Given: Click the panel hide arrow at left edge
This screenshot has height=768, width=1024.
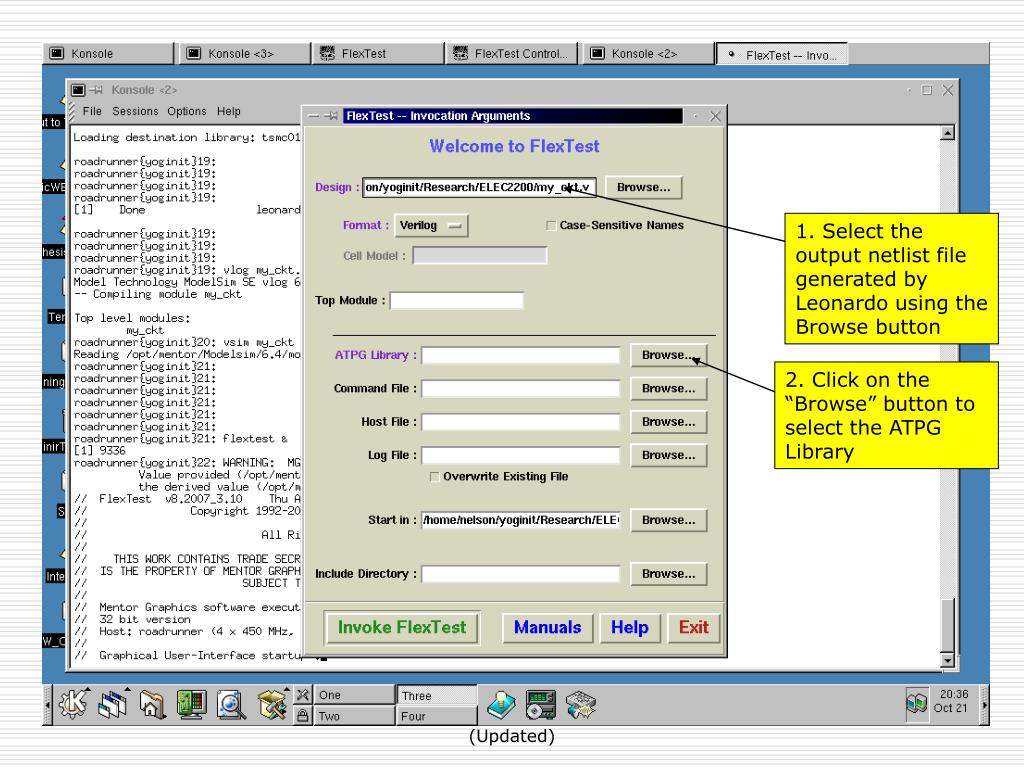Looking at the screenshot, I should coord(47,705).
